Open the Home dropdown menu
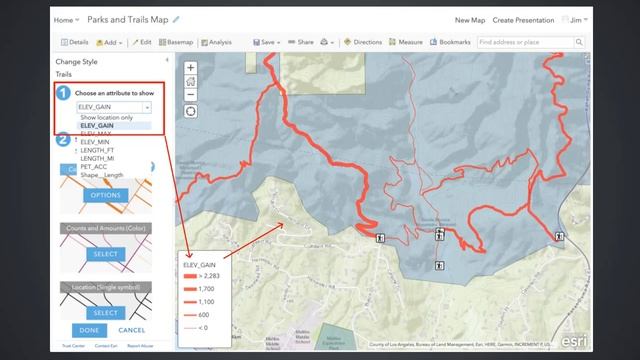Viewport: 640px width, 360px height. [x=66, y=20]
